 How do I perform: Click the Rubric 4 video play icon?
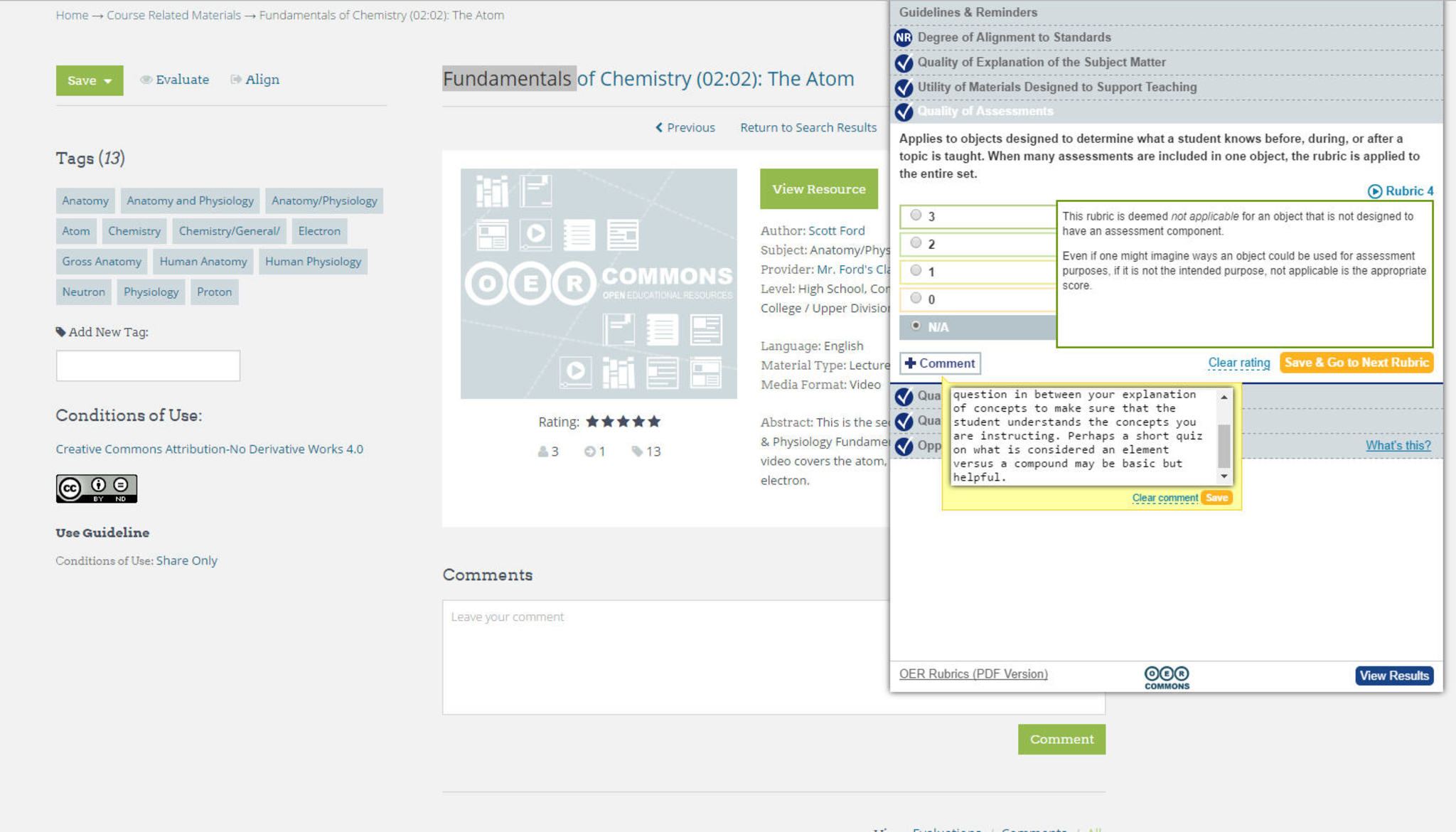click(x=1374, y=191)
